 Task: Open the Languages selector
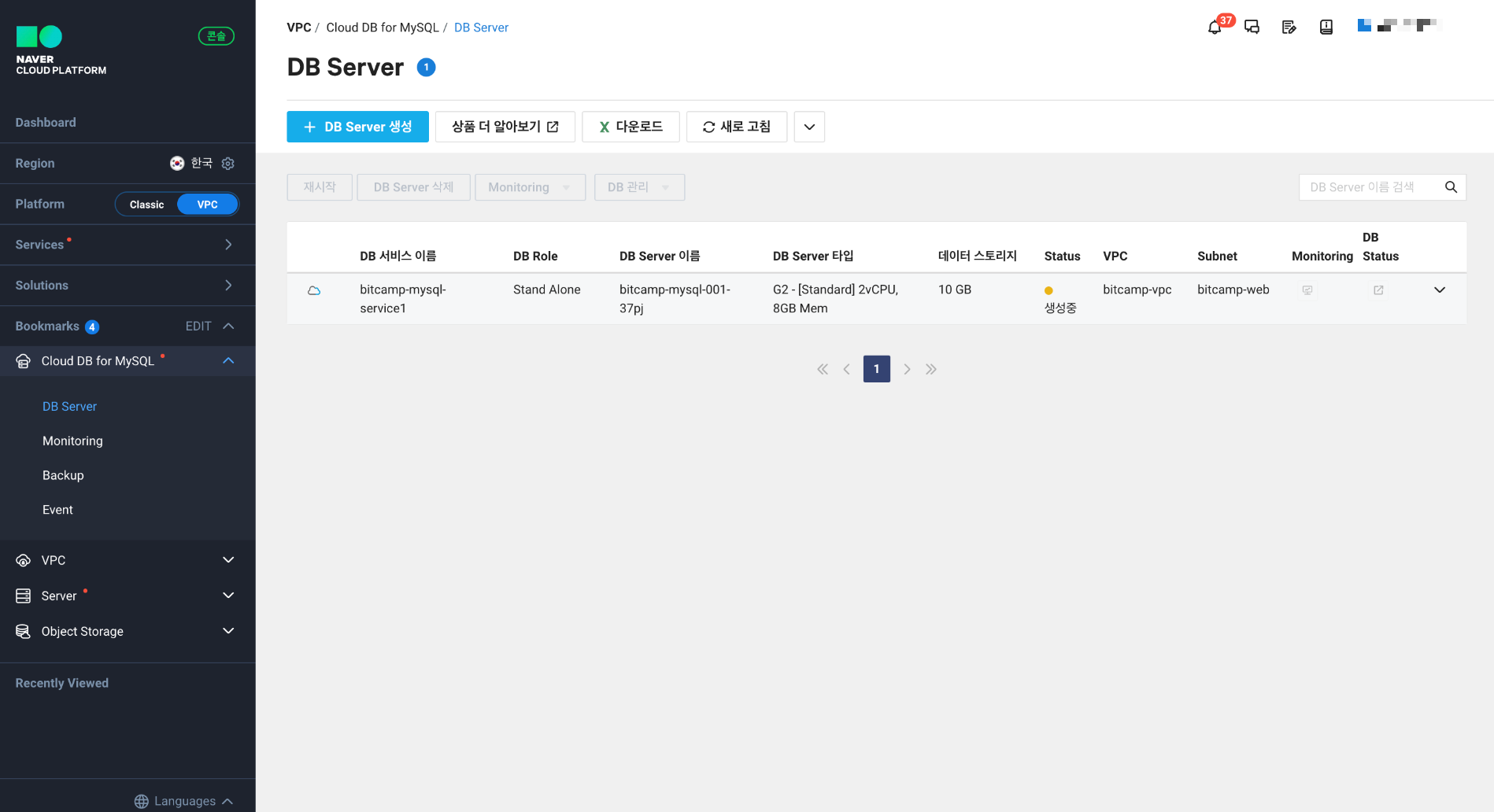[185, 801]
